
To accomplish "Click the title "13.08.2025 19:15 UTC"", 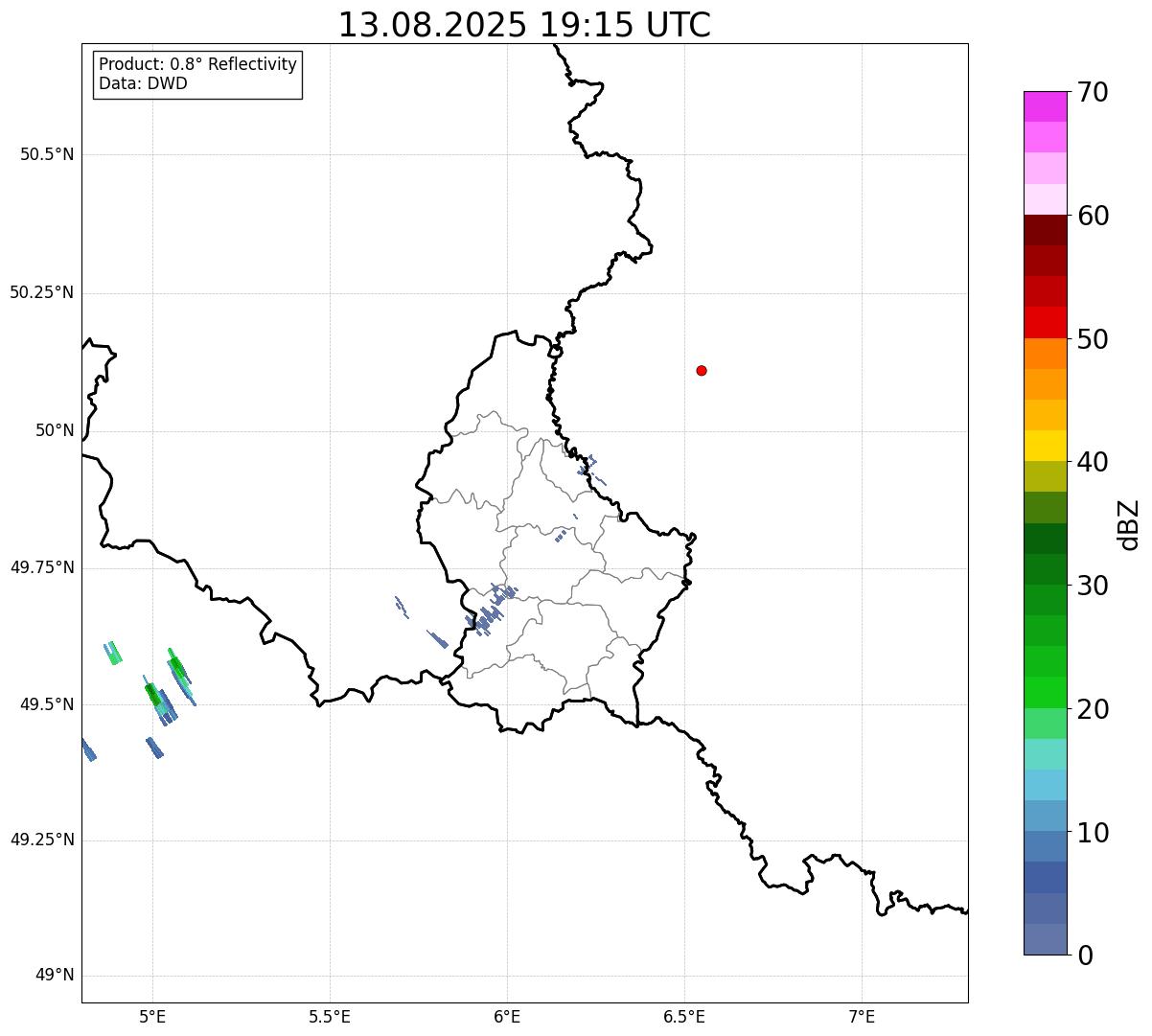I will pos(524,25).
